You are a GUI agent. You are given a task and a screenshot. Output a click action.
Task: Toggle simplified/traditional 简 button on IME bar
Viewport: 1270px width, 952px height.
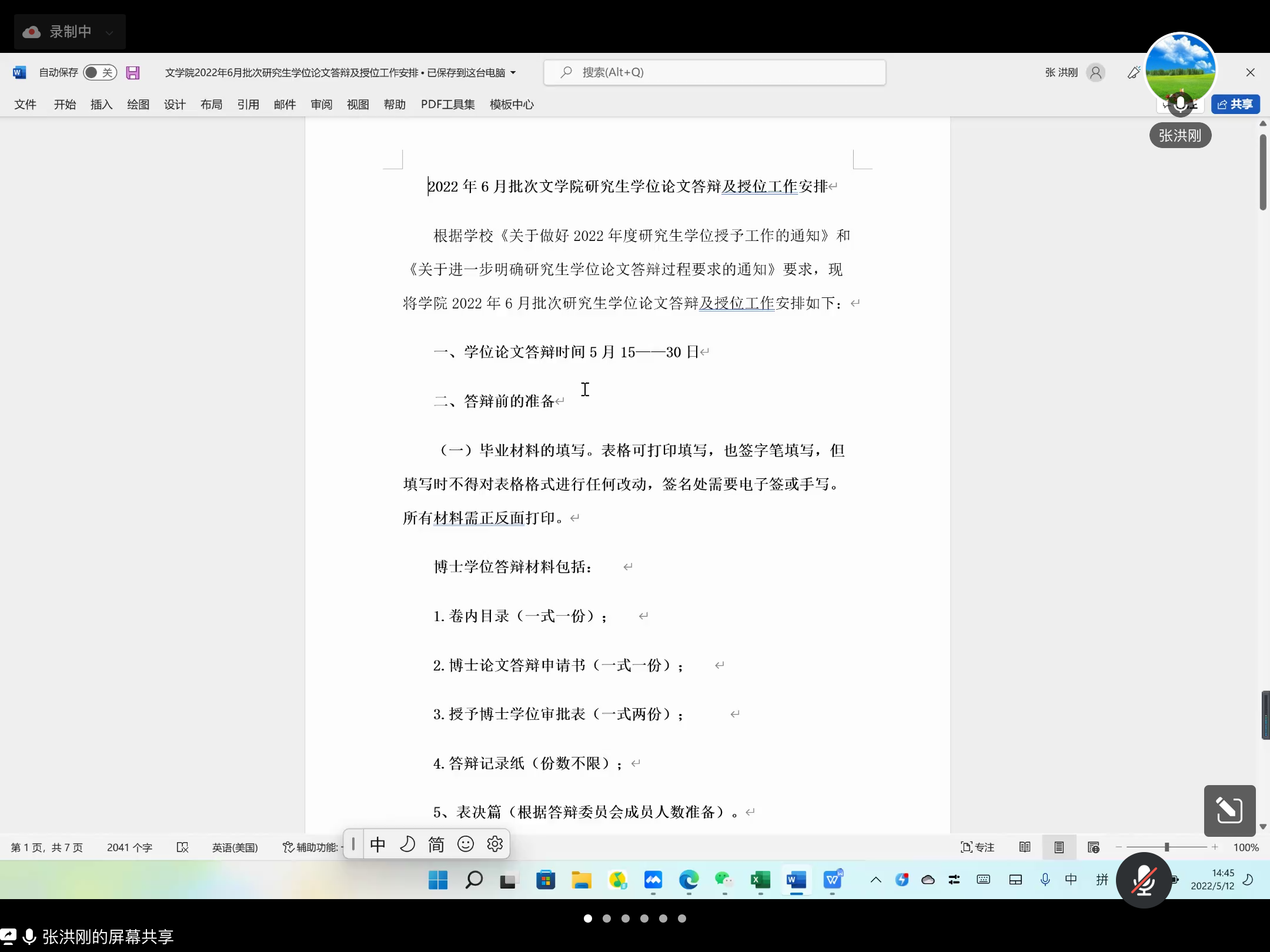436,844
